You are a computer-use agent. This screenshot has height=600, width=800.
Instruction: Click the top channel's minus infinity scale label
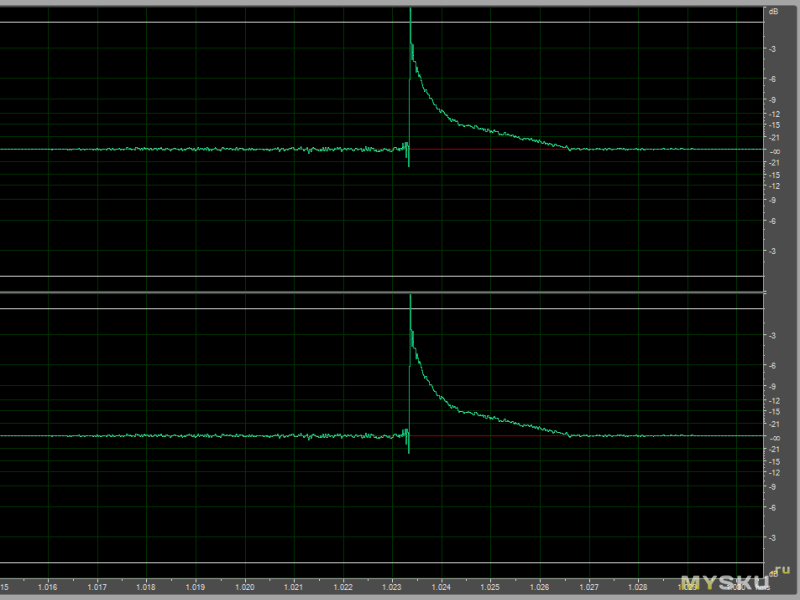(x=773, y=150)
